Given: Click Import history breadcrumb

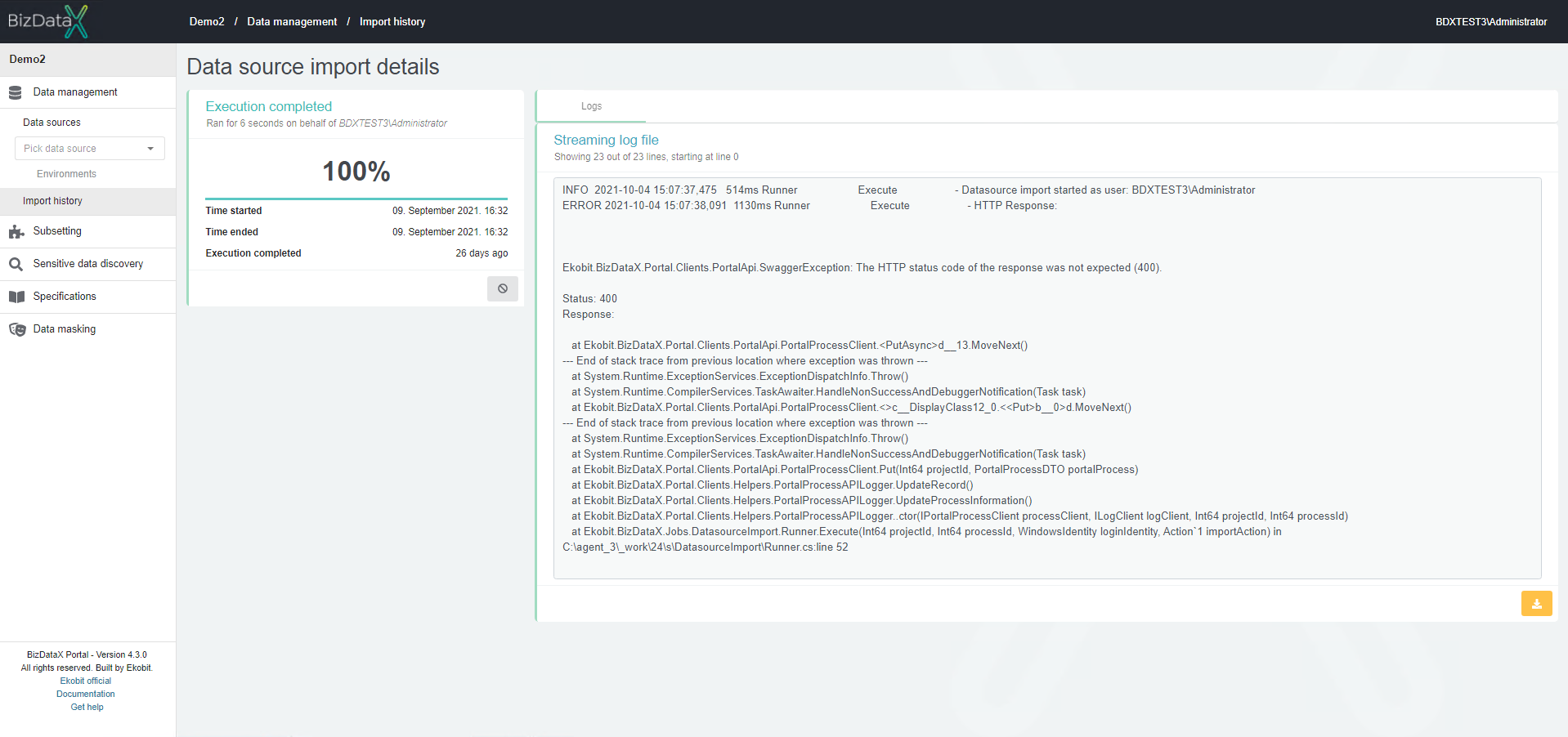Looking at the screenshot, I should [x=392, y=22].
